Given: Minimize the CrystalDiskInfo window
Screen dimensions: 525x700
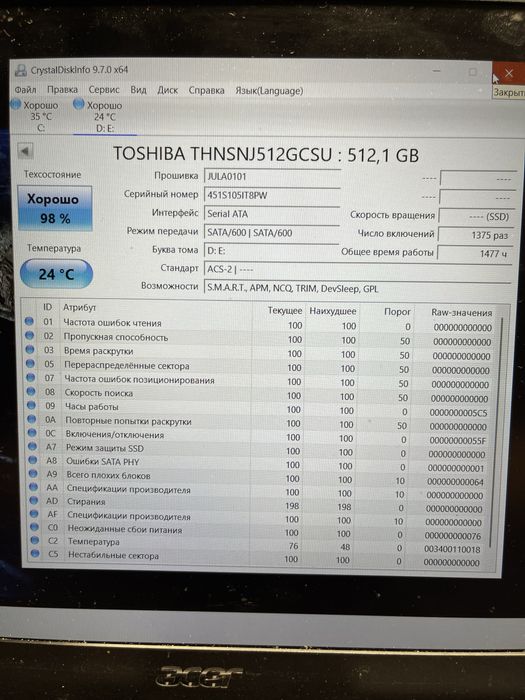Looking at the screenshot, I should pos(437,71).
